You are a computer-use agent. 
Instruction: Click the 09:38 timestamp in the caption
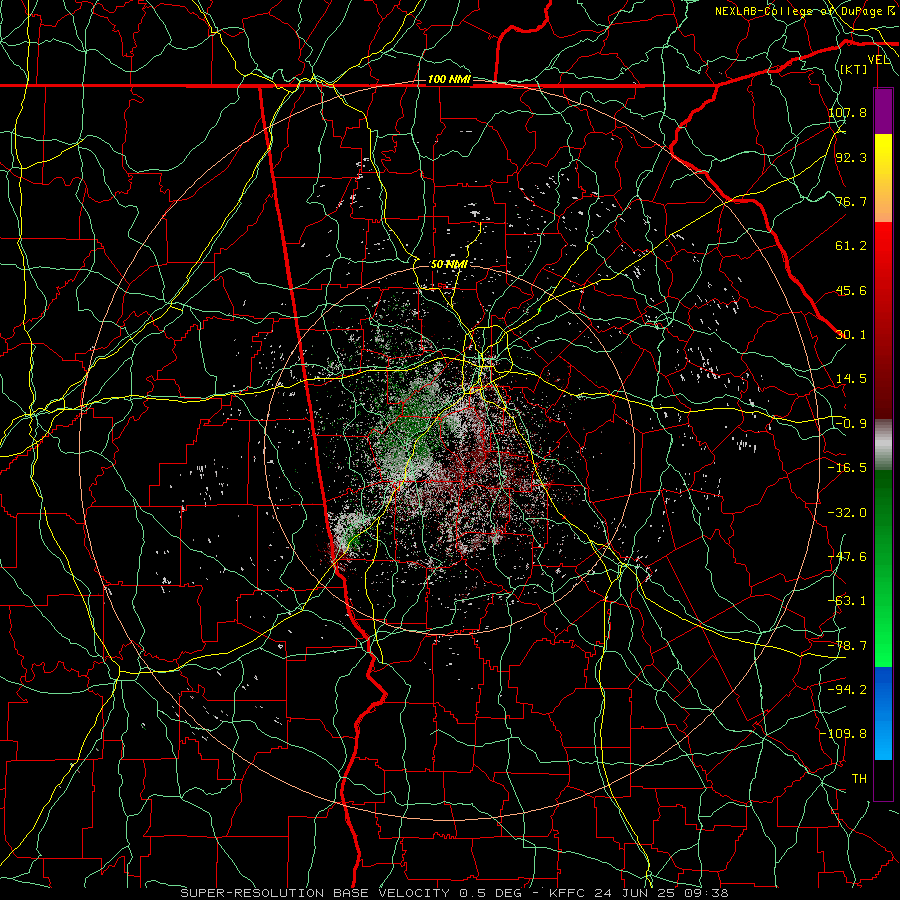709,893
